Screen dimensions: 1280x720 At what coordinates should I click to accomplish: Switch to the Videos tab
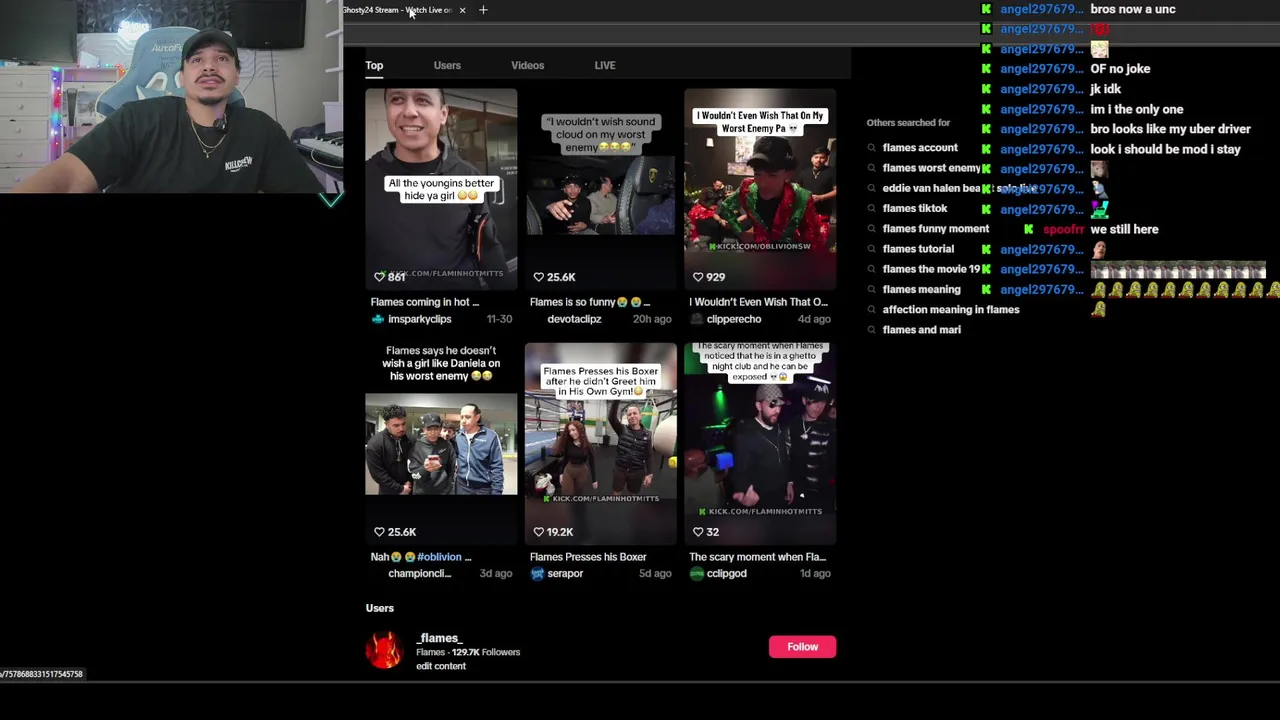point(528,65)
